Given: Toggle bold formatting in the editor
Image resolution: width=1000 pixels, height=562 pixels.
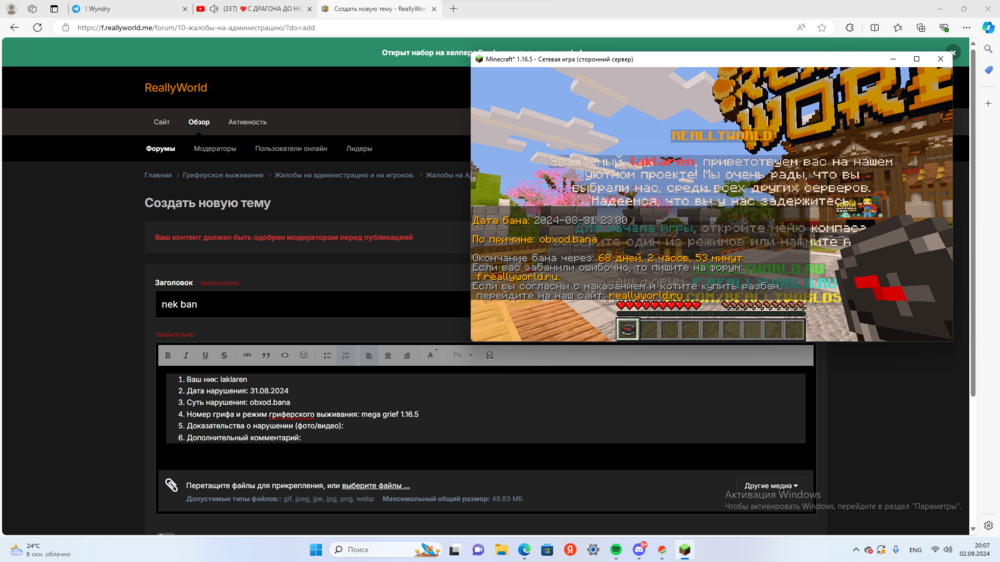Looking at the screenshot, I should [x=168, y=355].
